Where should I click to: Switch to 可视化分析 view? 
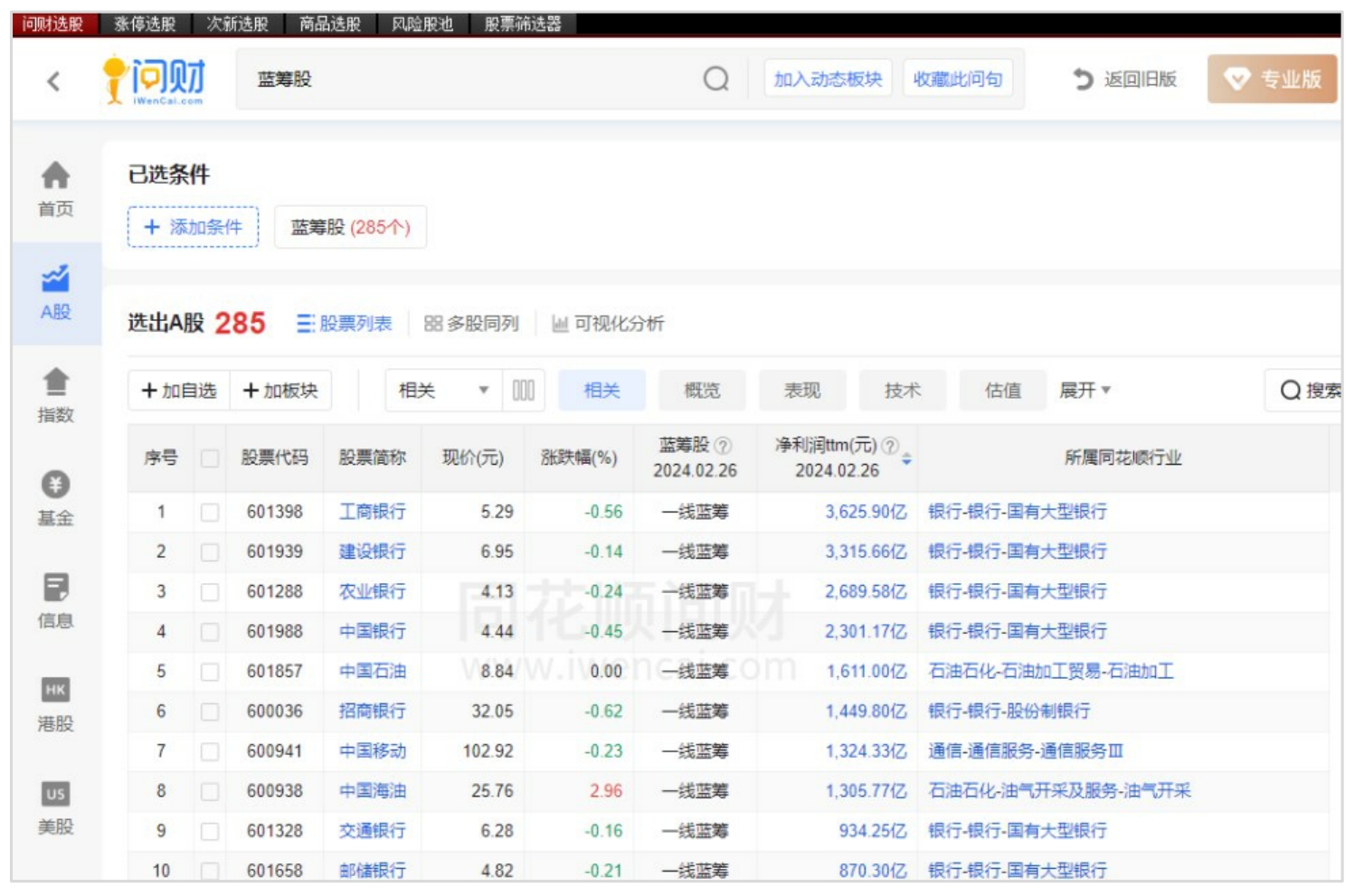(x=607, y=324)
